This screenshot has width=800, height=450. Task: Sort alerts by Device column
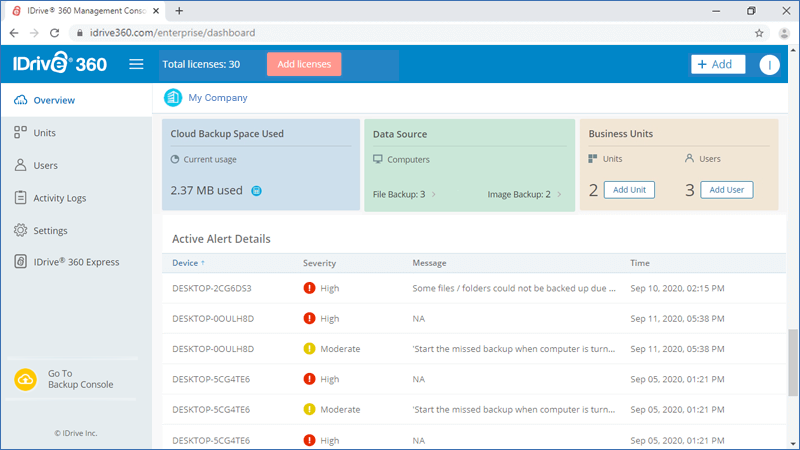click(188, 263)
